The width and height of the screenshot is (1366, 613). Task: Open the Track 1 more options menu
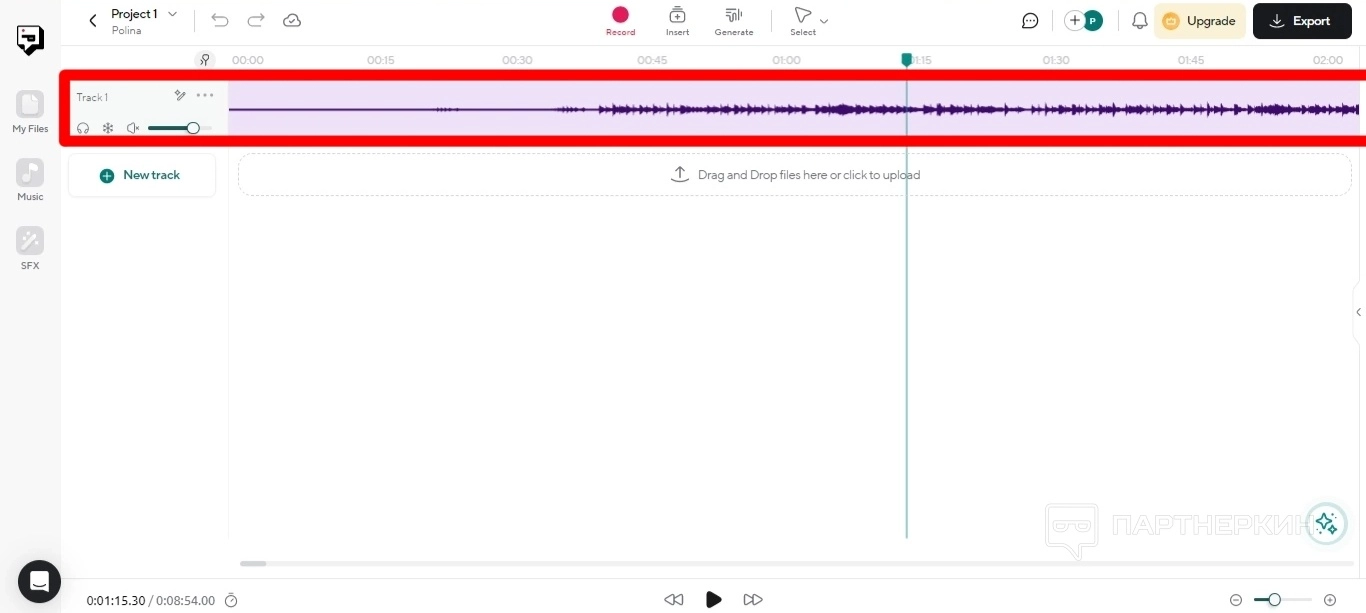click(x=205, y=96)
